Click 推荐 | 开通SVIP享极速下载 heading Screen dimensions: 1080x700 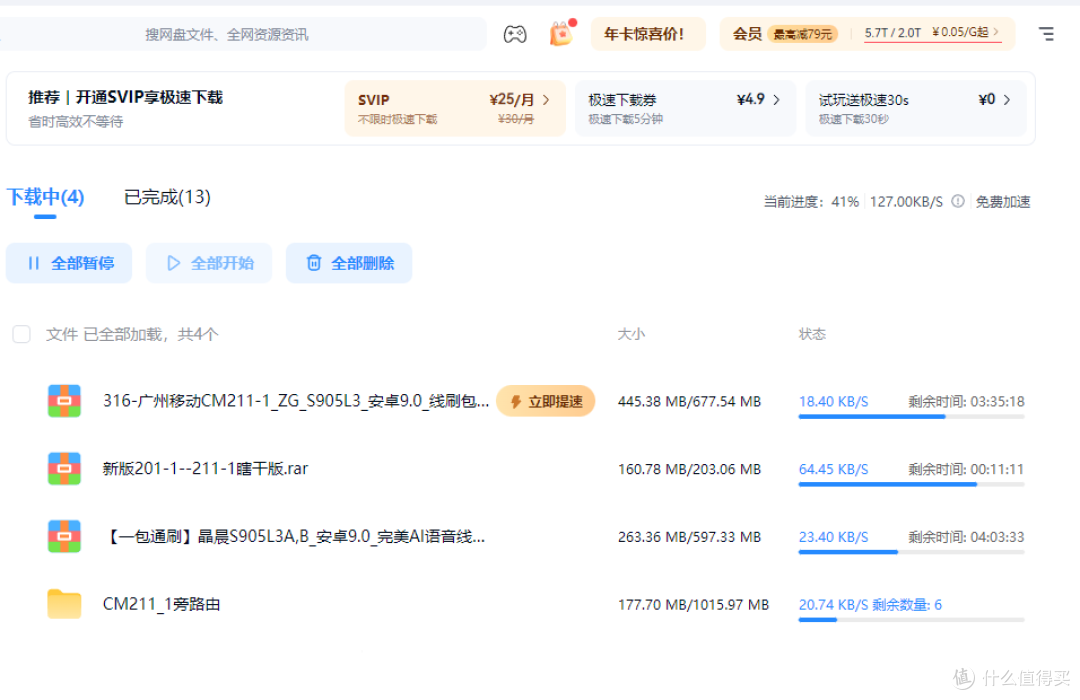pyautogui.click(x=125, y=97)
